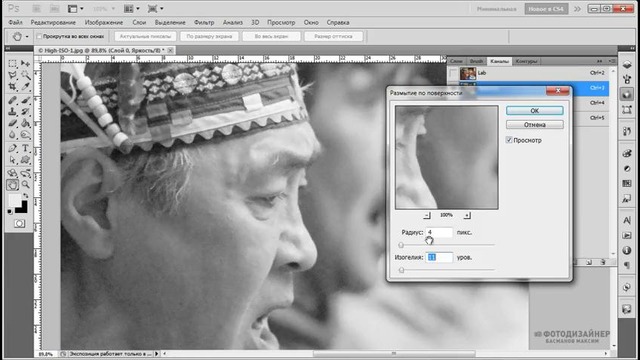
Task: Open the Adjustments panel icon in dock
Action: (x=627, y=169)
